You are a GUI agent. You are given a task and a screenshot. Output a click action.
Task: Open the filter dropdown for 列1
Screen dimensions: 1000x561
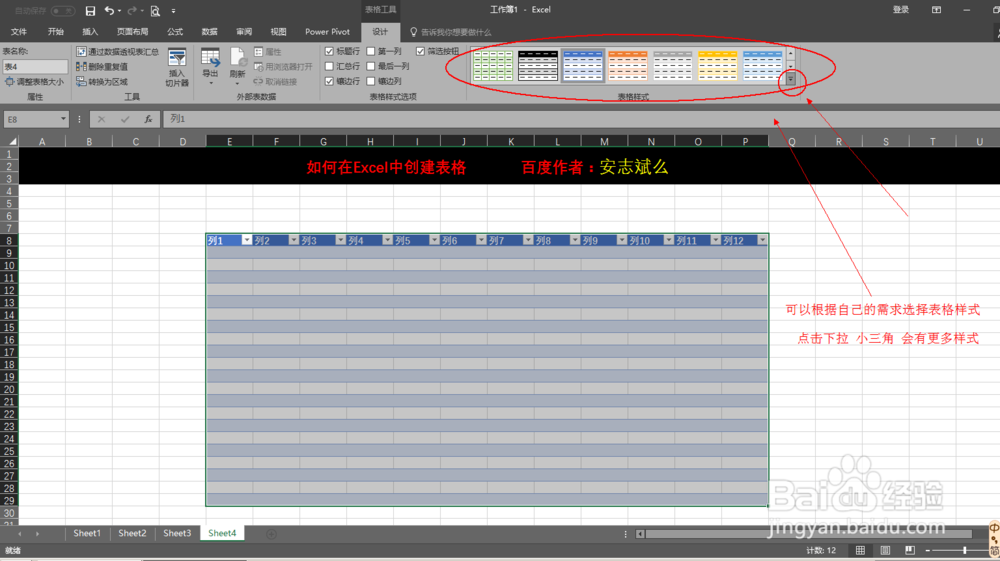pyautogui.click(x=246, y=240)
